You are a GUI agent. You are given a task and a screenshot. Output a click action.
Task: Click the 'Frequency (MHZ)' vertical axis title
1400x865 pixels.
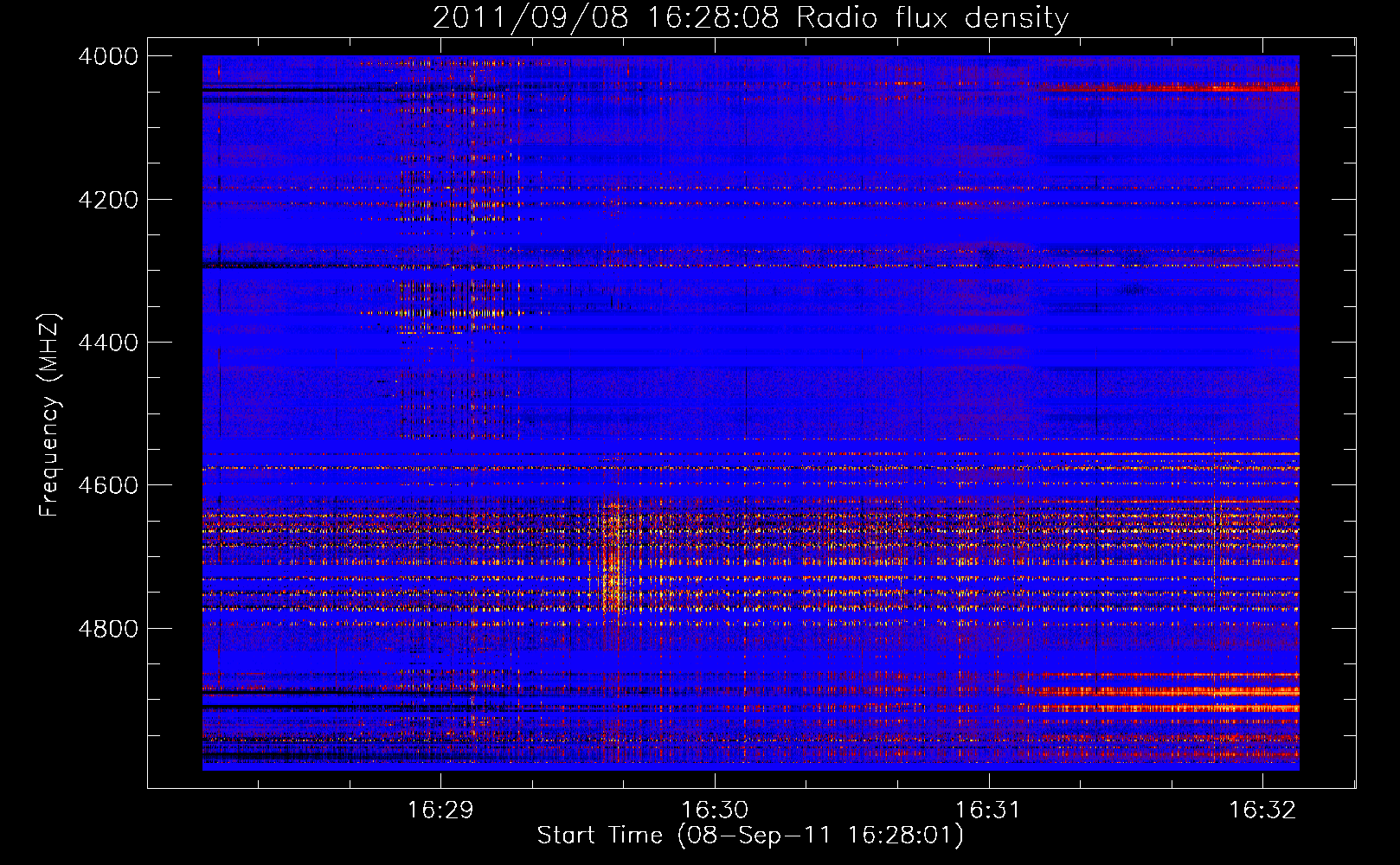coord(50,415)
